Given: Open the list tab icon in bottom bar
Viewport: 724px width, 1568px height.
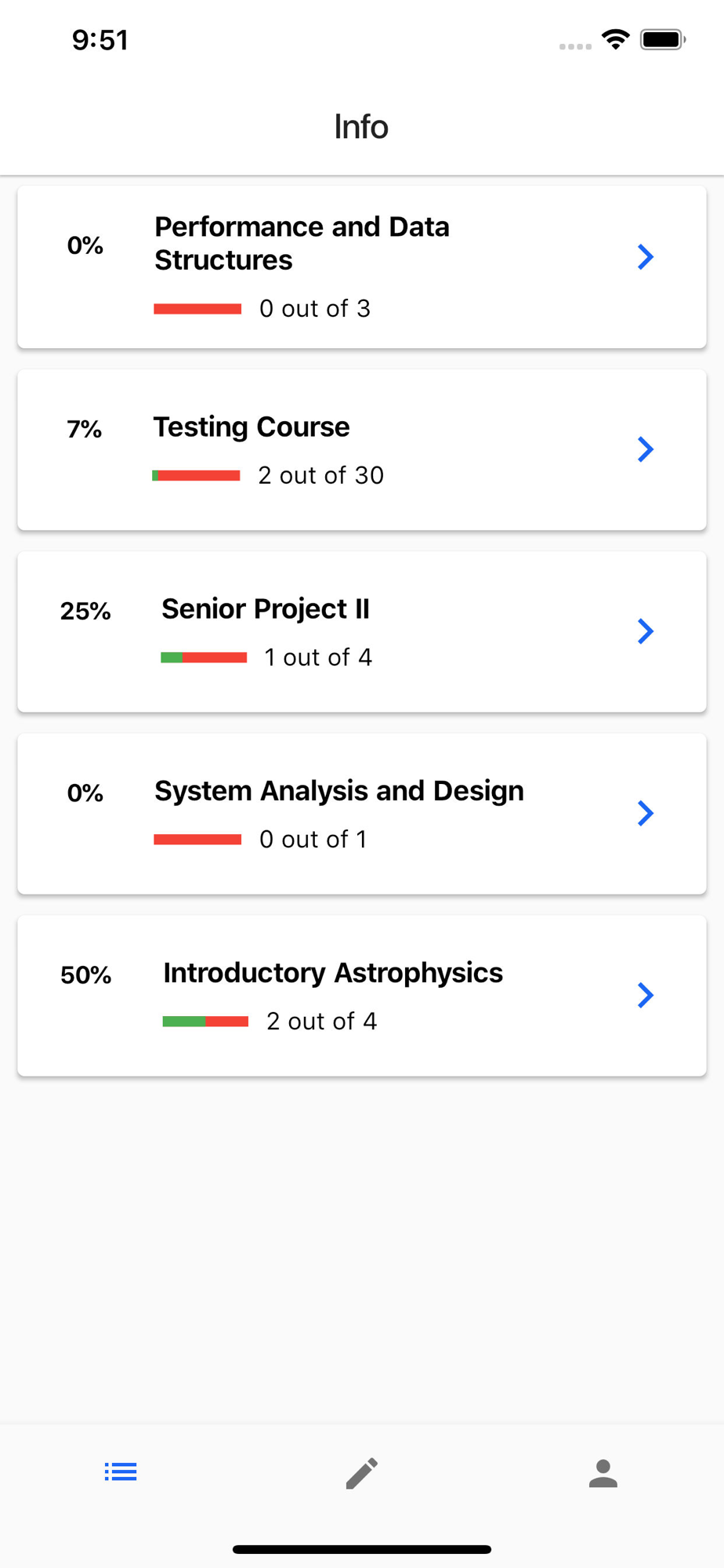Looking at the screenshot, I should point(121,1472).
